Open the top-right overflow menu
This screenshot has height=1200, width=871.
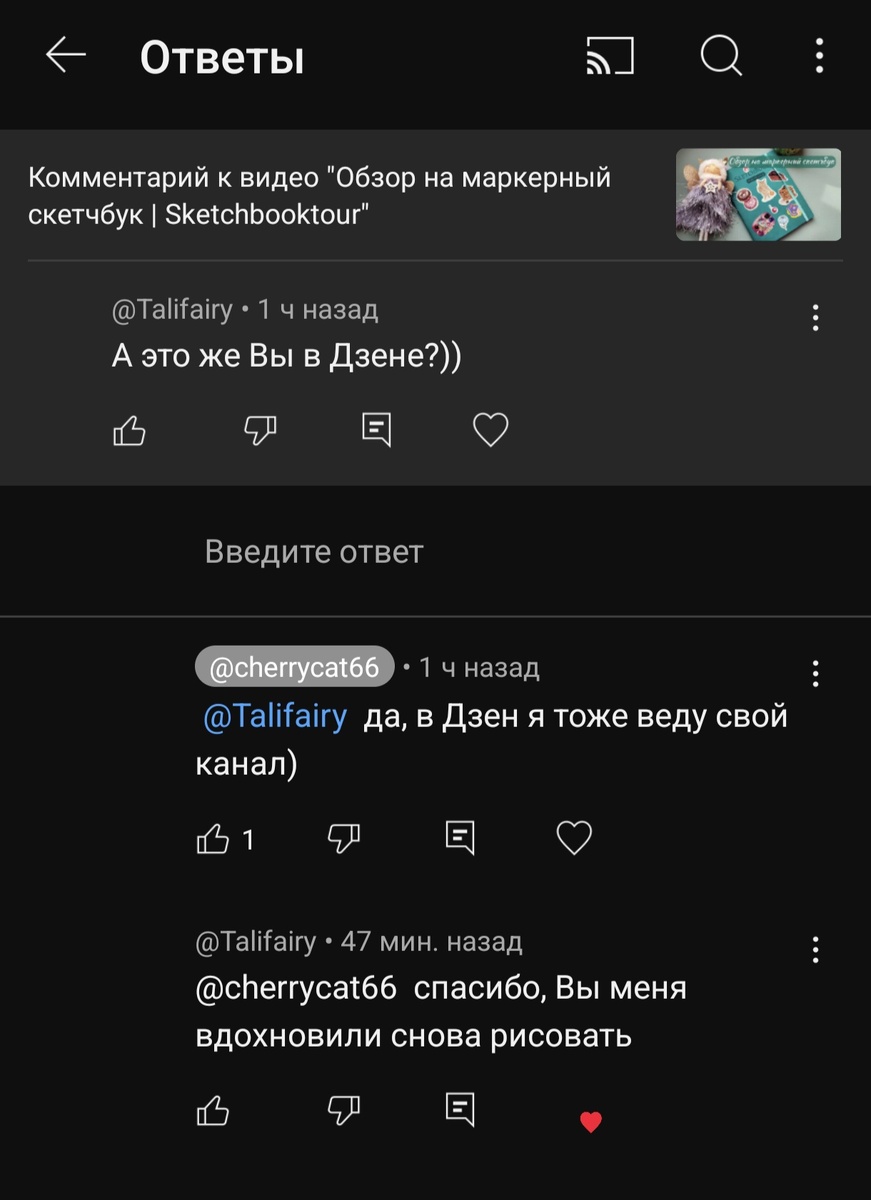tap(818, 57)
